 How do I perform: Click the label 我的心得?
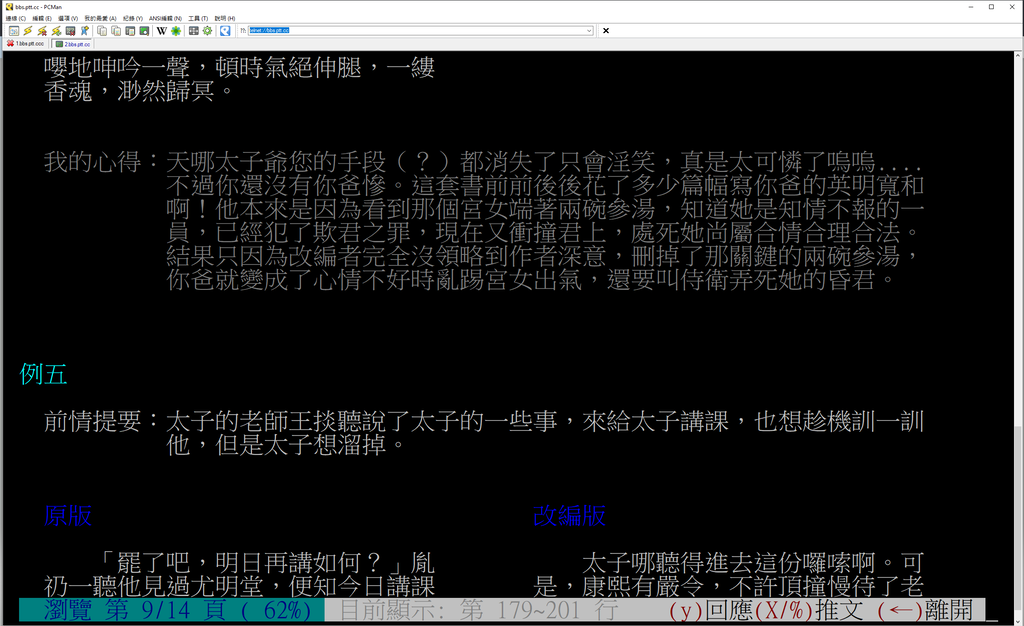(92, 162)
